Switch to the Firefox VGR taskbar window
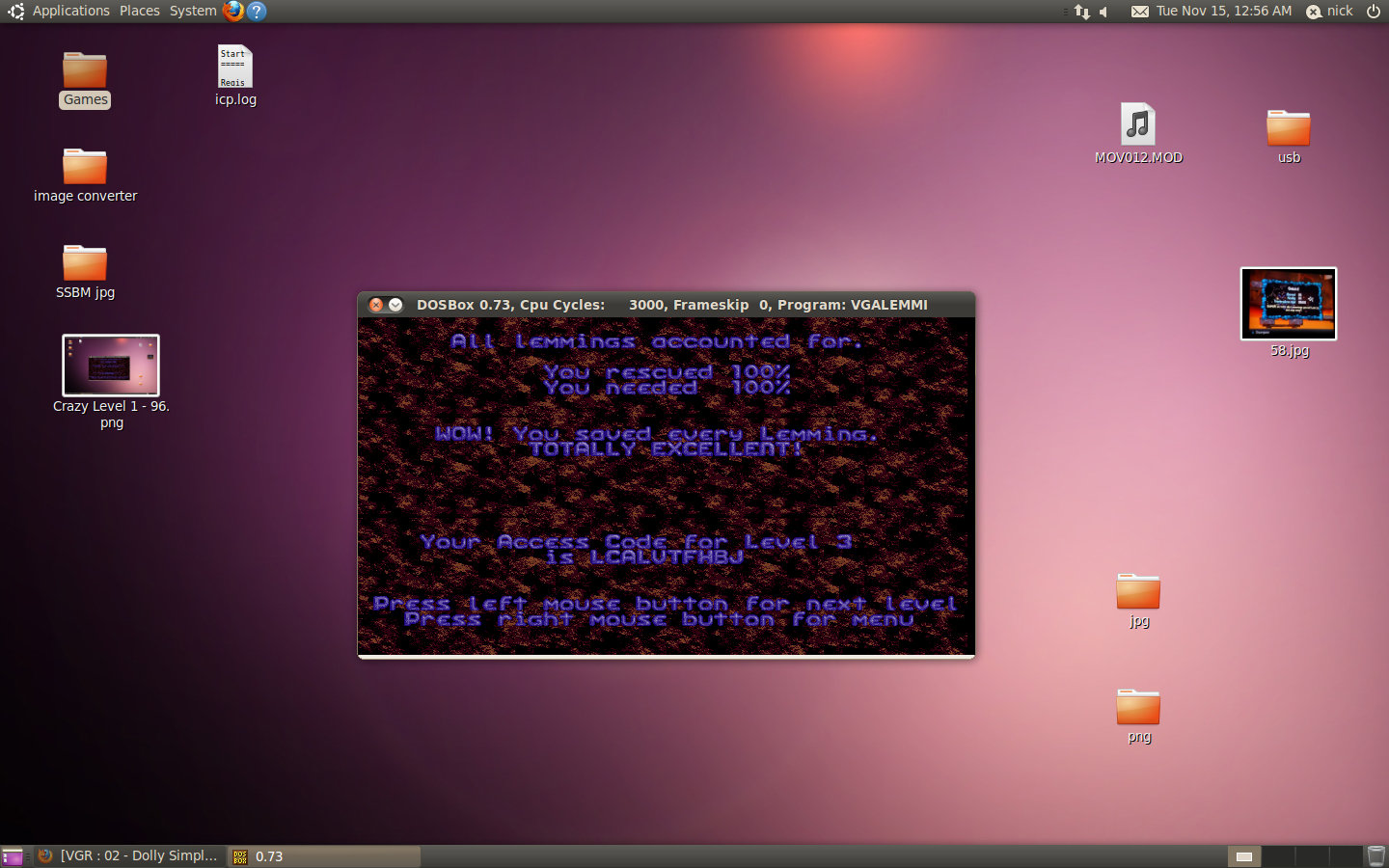This screenshot has height=868, width=1389. (129, 855)
